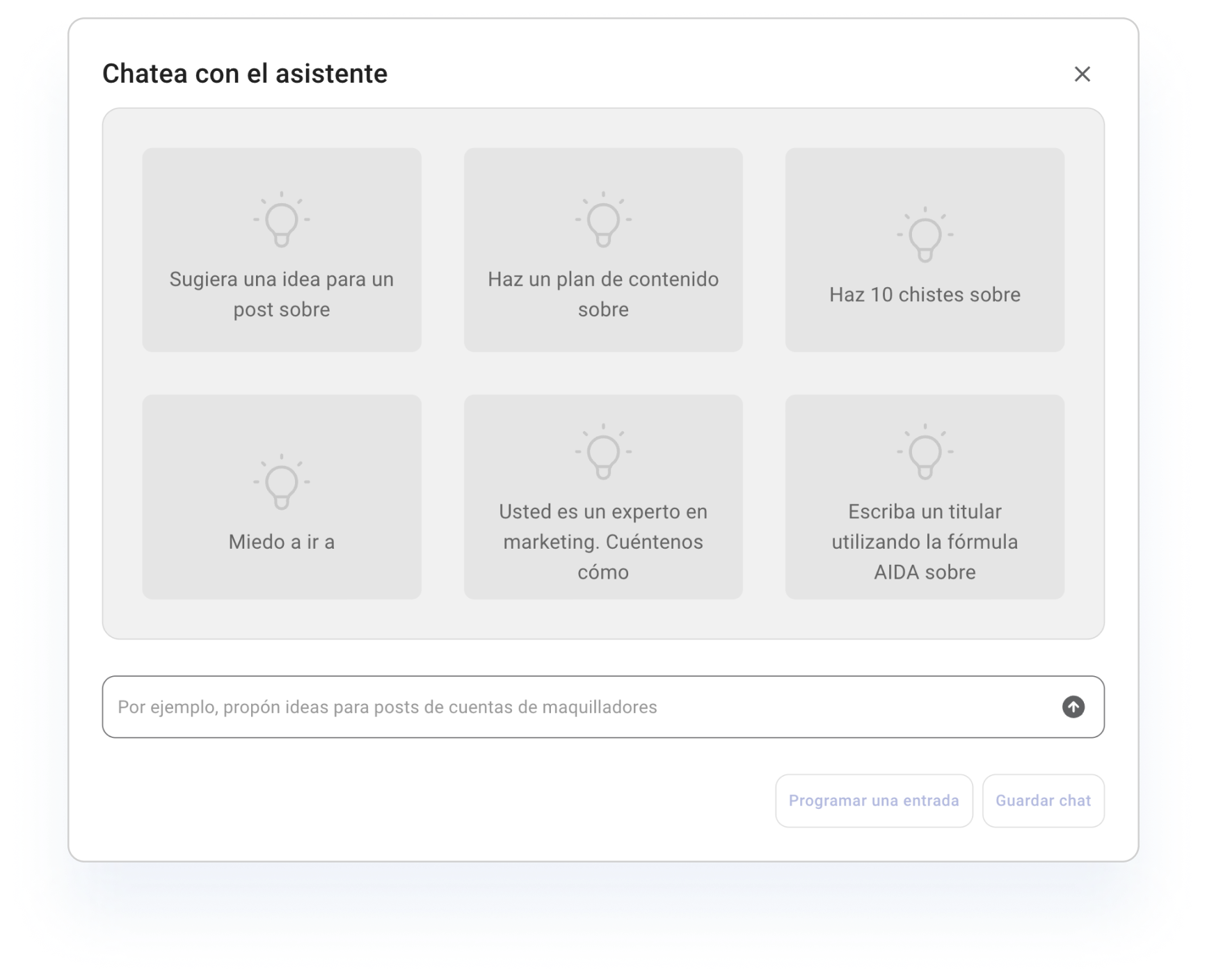The width and height of the screenshot is (1207, 980).
Task: Pick the 'Haz 10 chistes sobre' suggestion
Action: point(925,250)
